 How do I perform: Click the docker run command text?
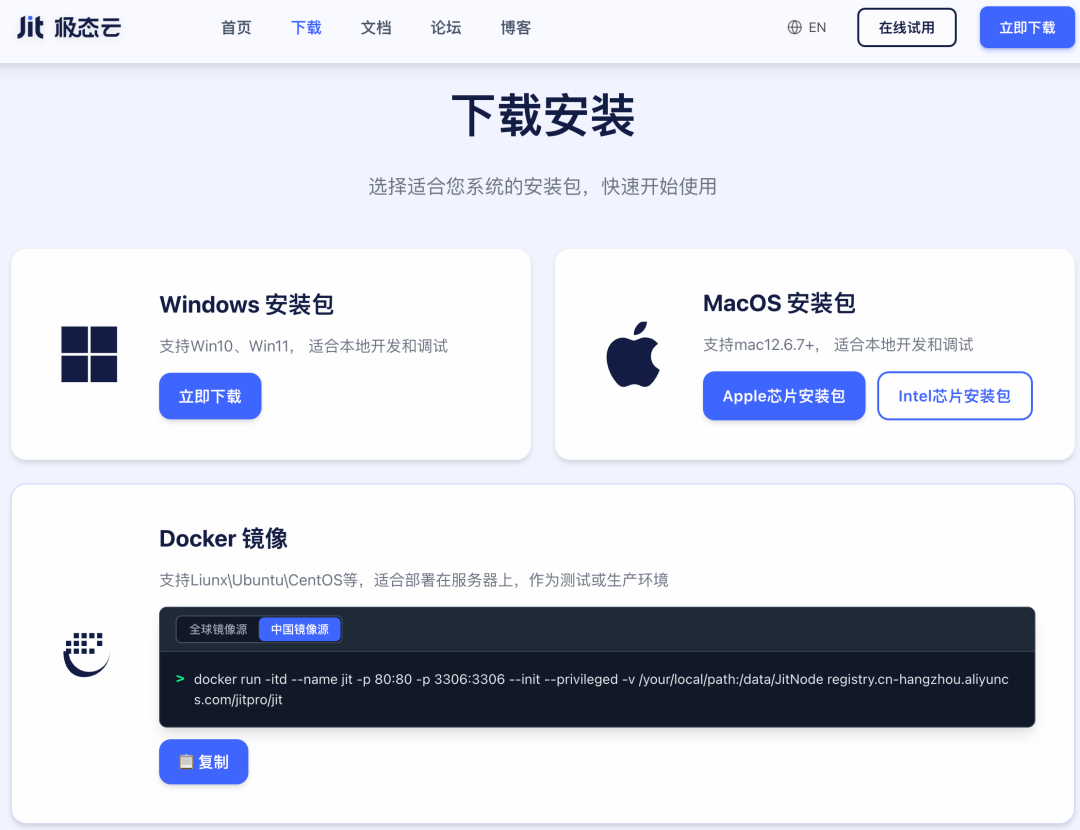[601, 689]
